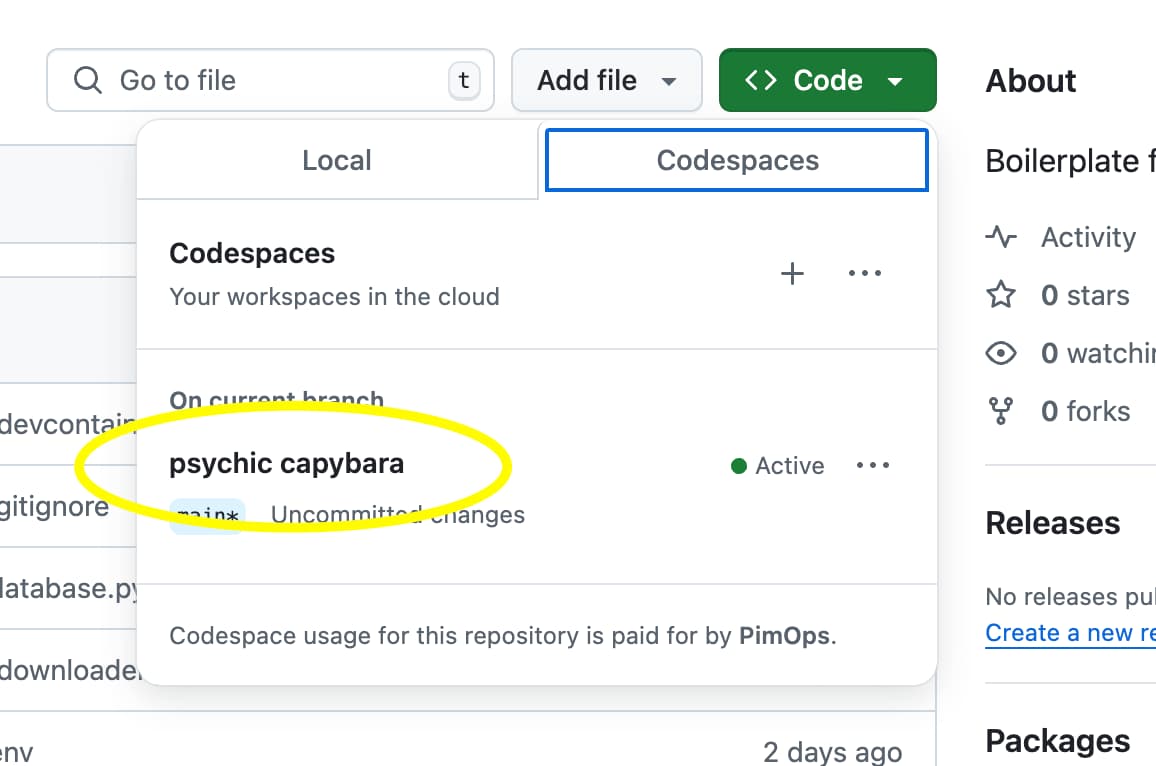Open psychic capybara codespace three-dot menu
The image size is (1156, 766).
pyautogui.click(x=873, y=466)
